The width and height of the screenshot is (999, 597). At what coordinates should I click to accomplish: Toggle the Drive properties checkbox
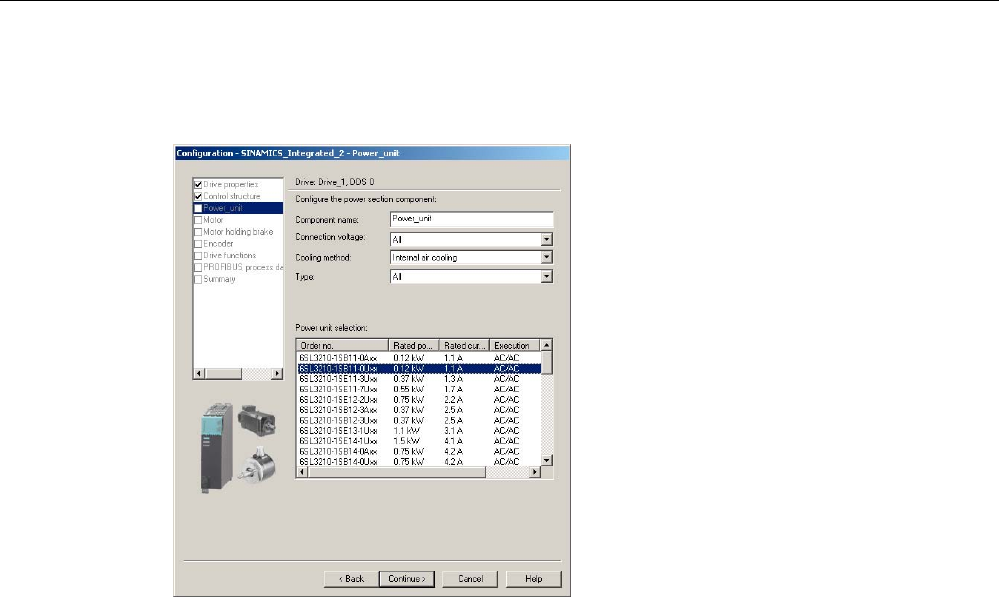click(198, 185)
